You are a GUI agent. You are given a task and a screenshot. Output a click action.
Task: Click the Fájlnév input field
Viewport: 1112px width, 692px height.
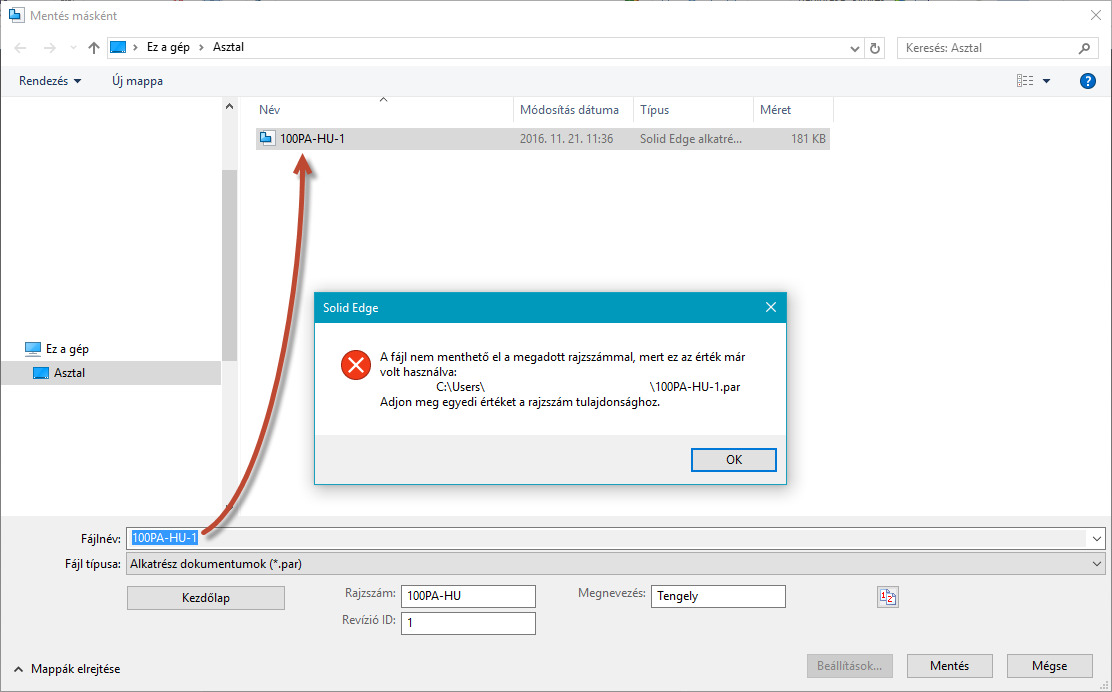pos(606,538)
